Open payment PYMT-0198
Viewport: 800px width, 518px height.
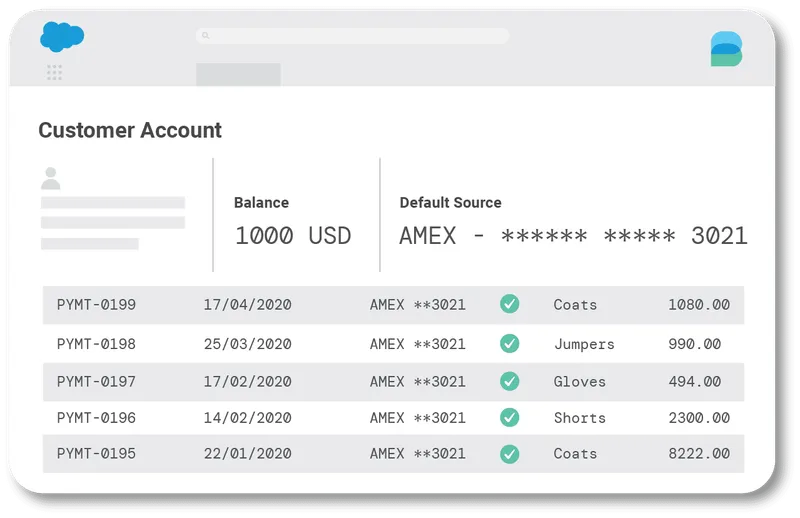(96, 344)
